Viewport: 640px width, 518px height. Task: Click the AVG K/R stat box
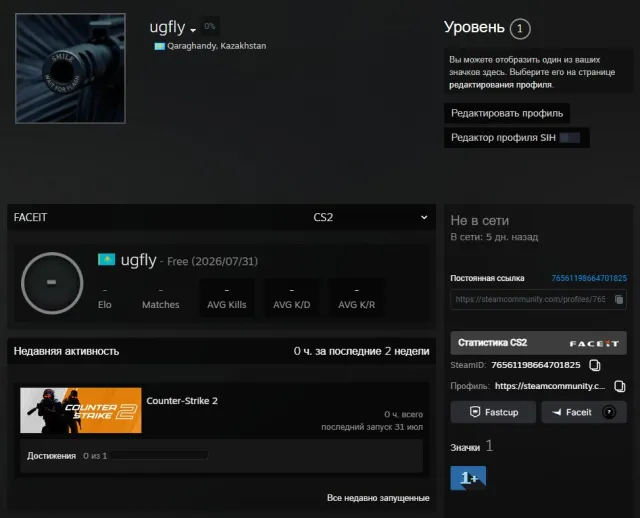pos(356,298)
